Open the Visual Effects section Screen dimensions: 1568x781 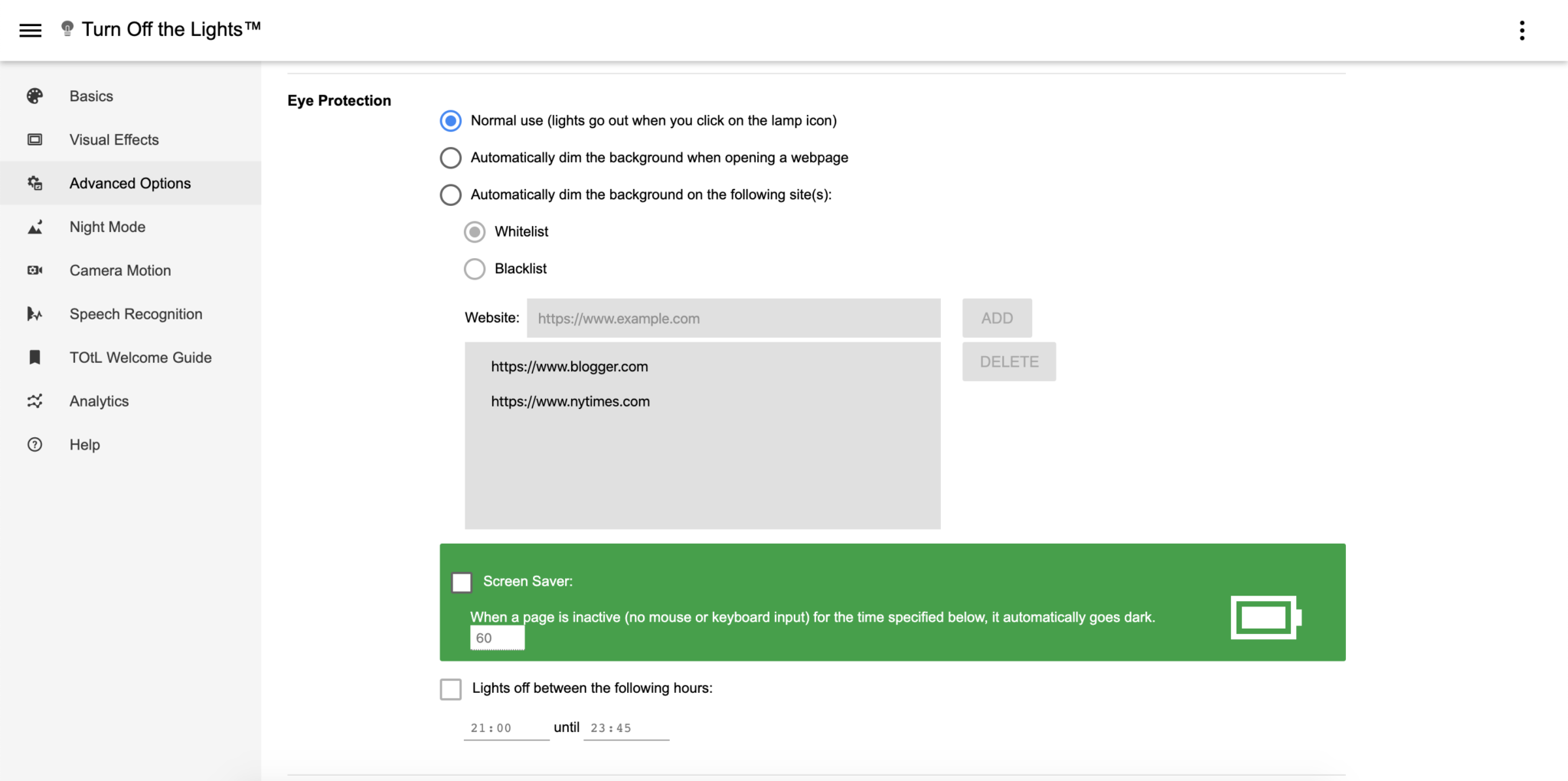130,139
